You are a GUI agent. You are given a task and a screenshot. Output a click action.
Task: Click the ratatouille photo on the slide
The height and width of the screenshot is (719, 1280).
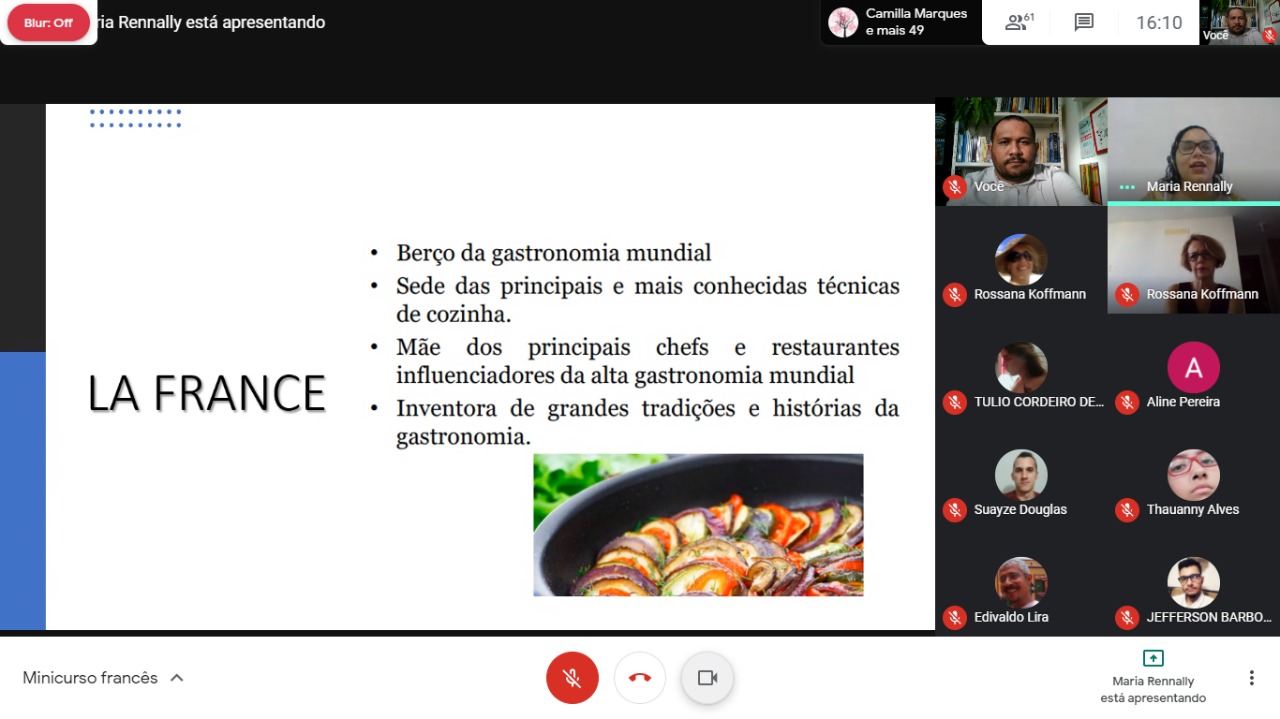coord(698,525)
